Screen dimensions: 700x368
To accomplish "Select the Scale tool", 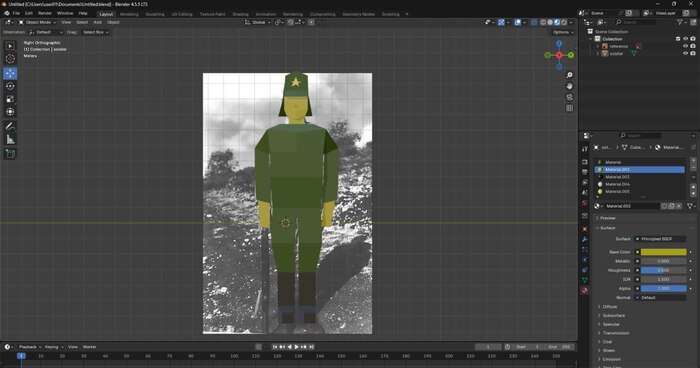I will (x=10, y=99).
